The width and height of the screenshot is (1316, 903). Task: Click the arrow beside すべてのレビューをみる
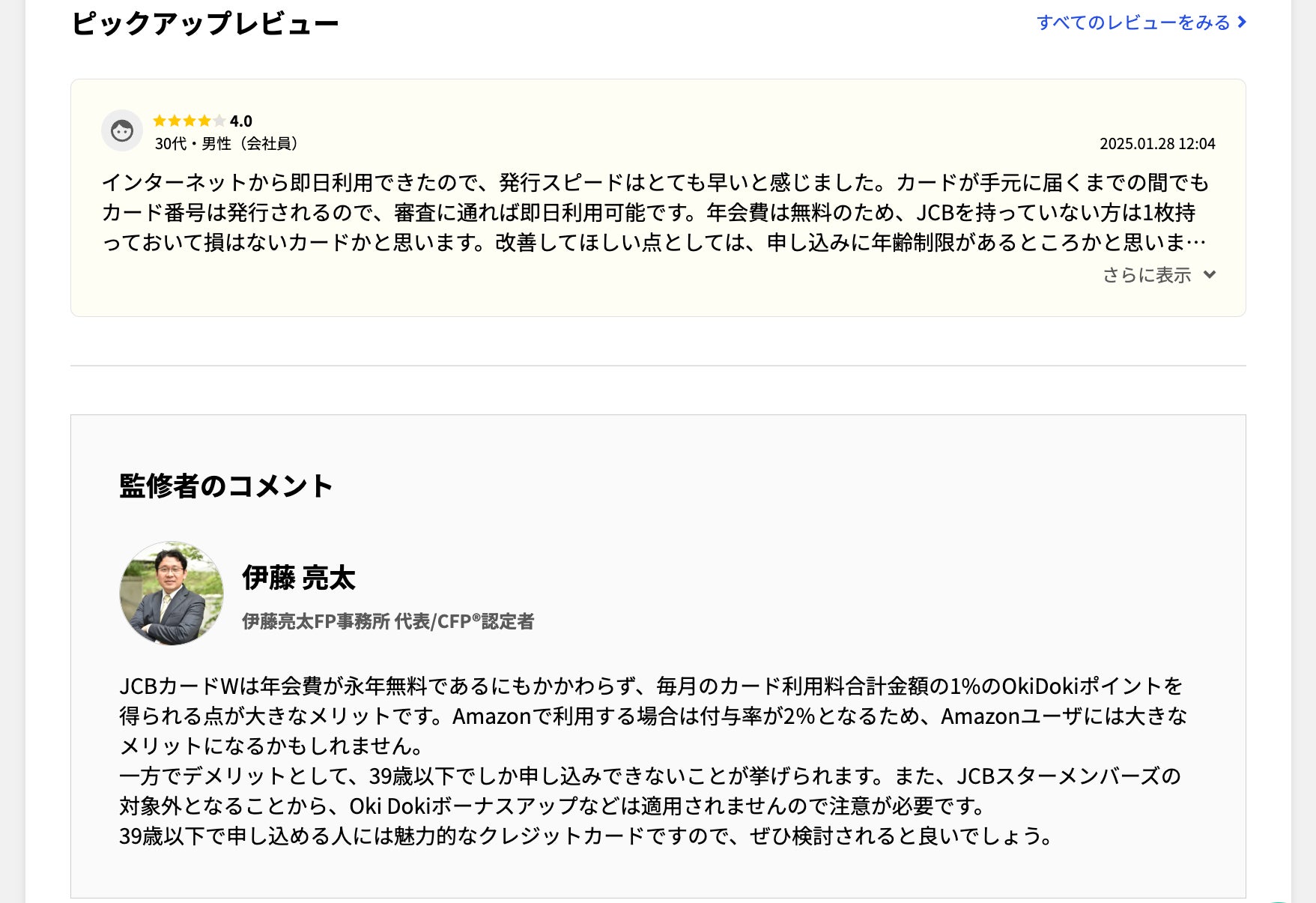coord(1242,22)
